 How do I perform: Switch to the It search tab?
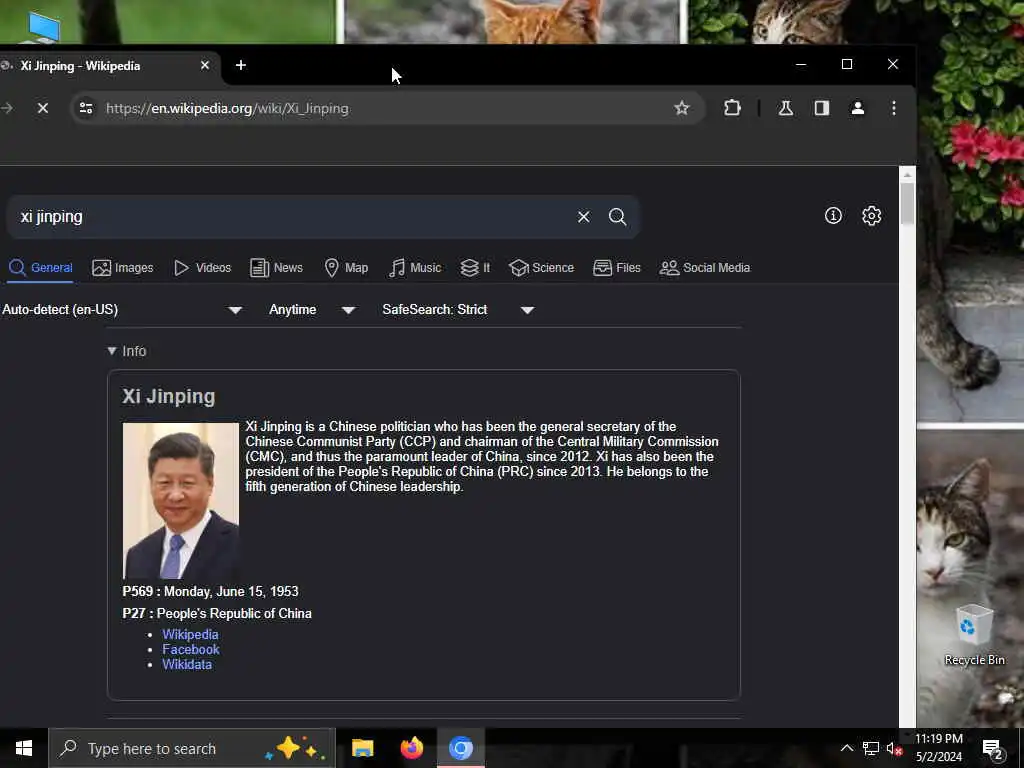(x=475, y=268)
